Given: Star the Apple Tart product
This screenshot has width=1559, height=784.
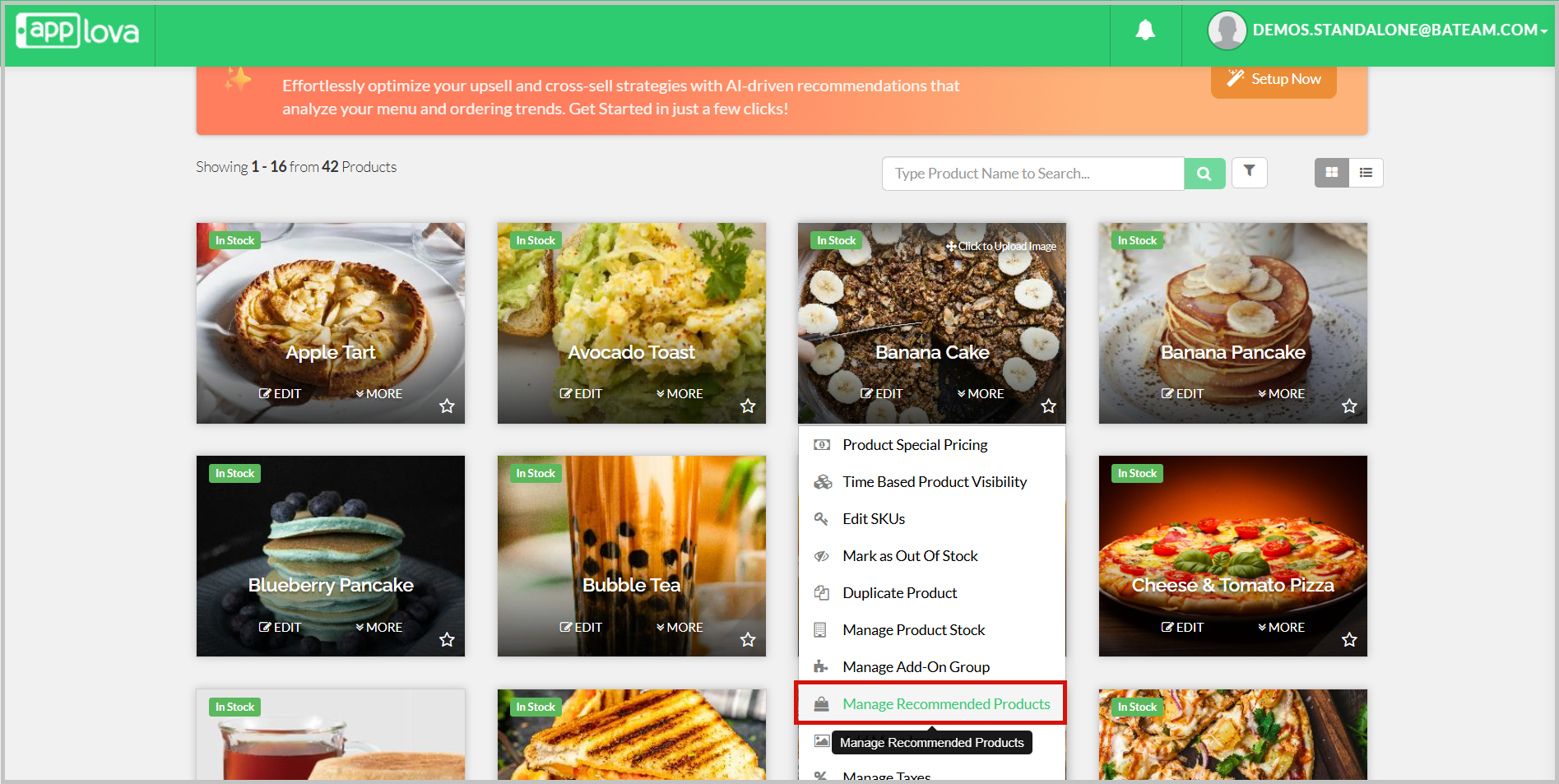Looking at the screenshot, I should pos(447,406).
